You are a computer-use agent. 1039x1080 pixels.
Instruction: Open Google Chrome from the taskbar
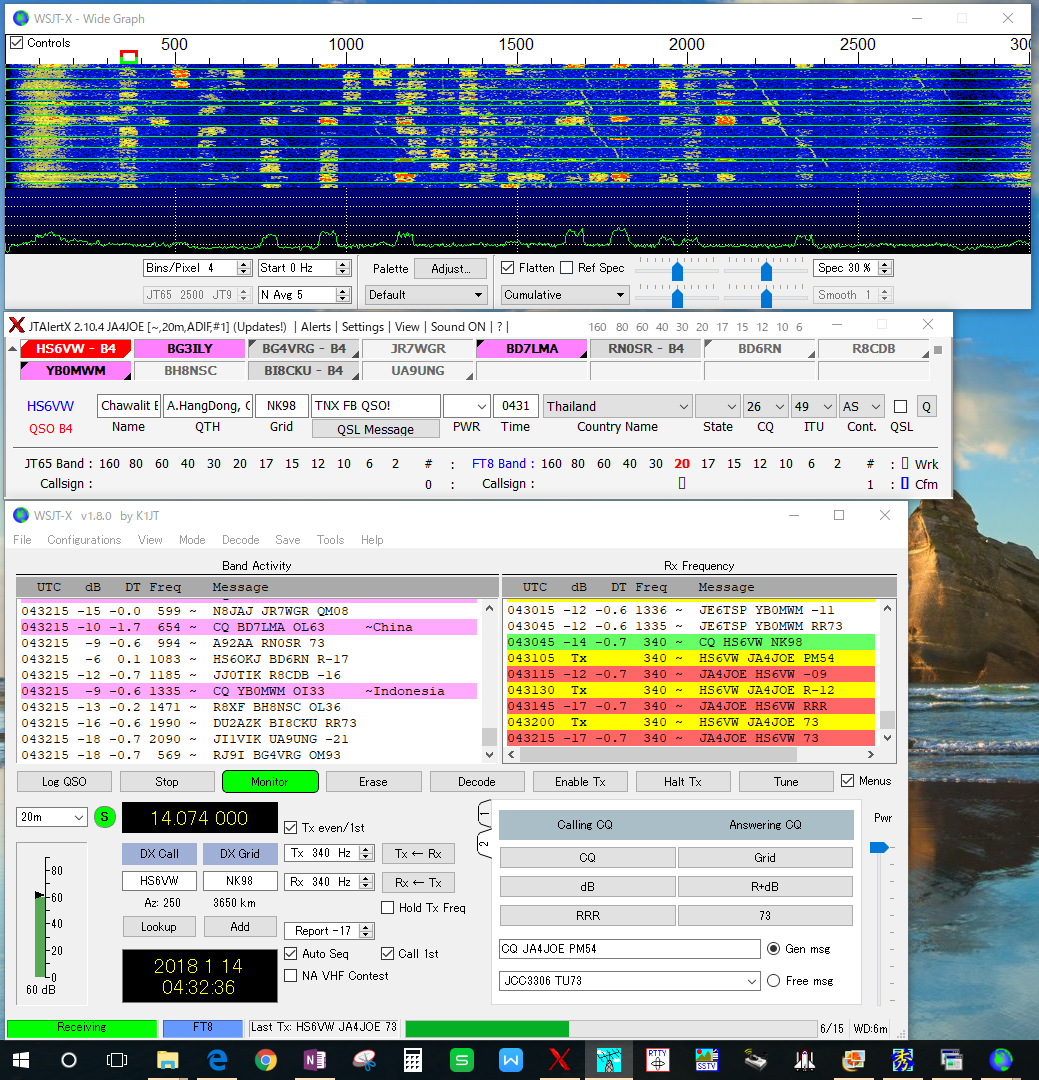265,1059
